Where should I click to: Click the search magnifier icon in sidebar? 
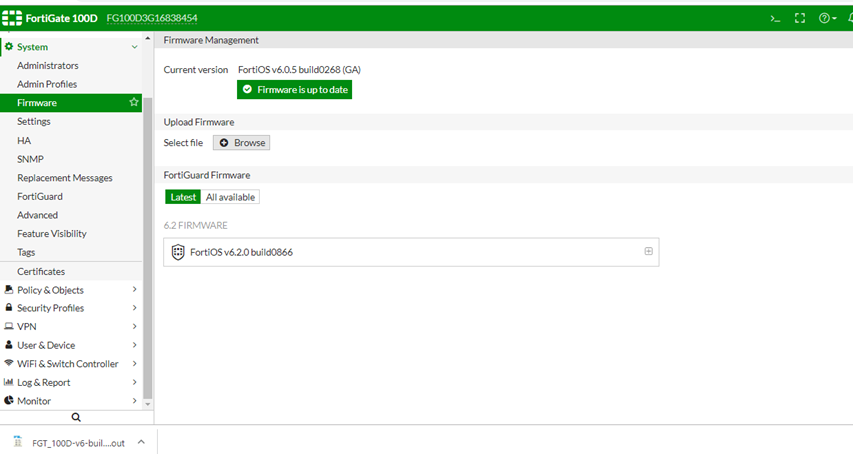pos(76,417)
